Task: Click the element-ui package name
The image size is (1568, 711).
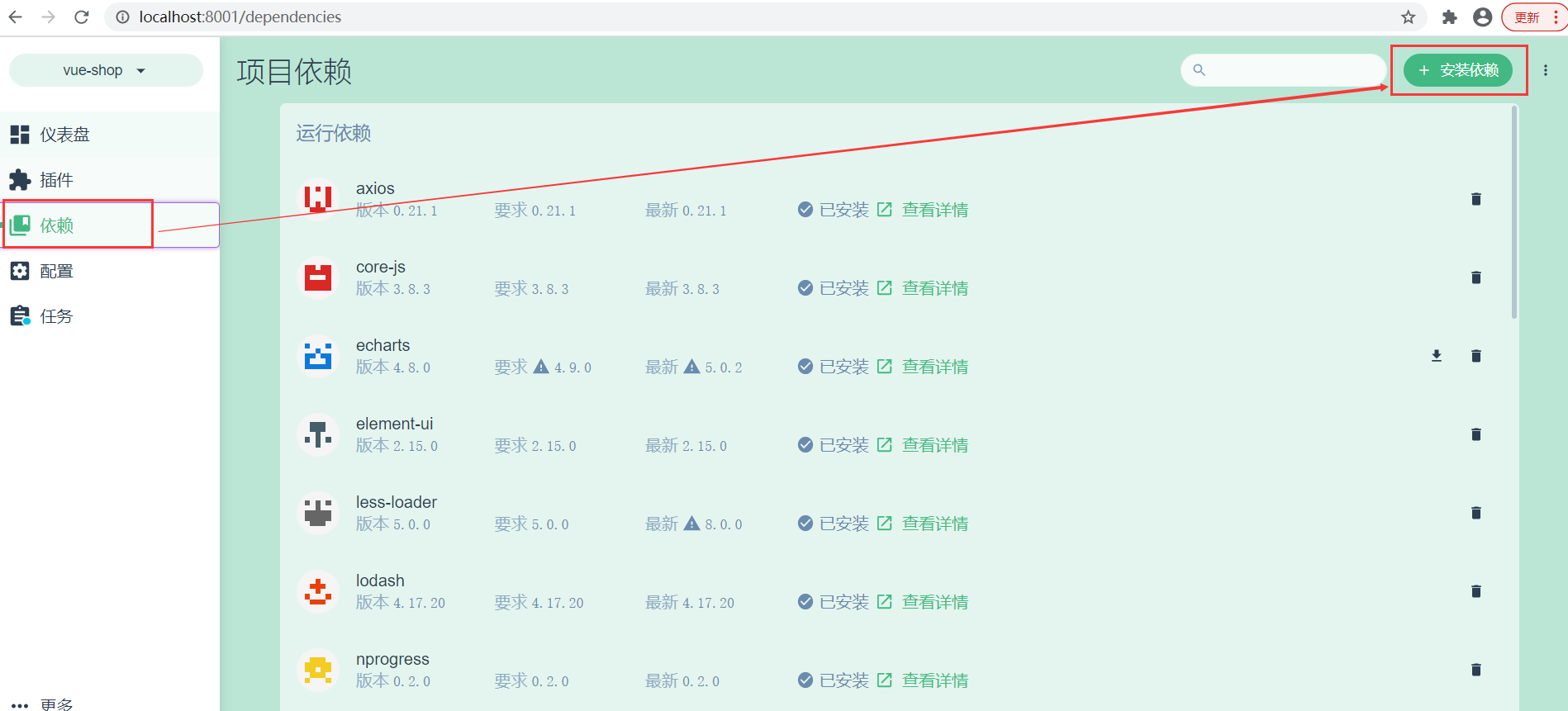Action: pos(394,424)
